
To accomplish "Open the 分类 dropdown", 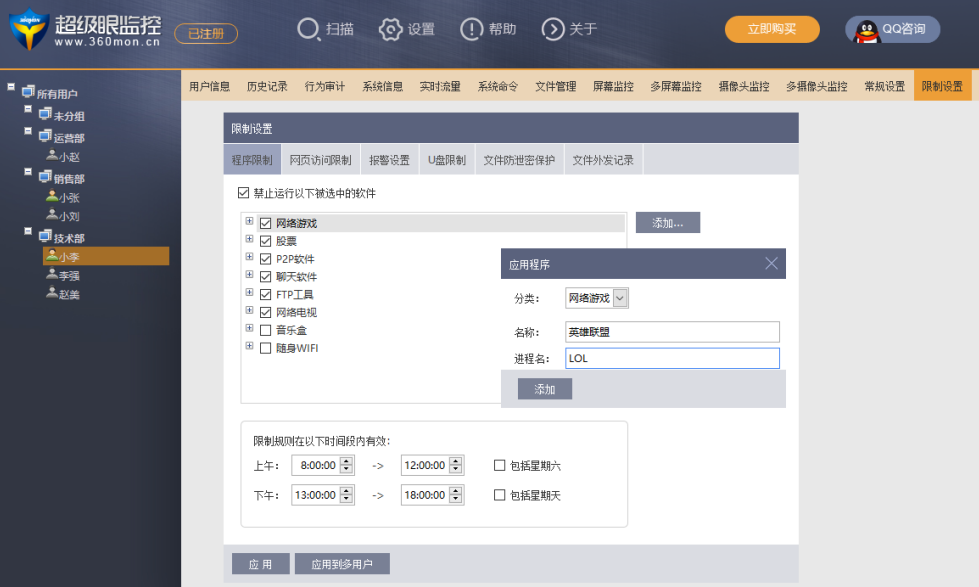I will [620, 298].
